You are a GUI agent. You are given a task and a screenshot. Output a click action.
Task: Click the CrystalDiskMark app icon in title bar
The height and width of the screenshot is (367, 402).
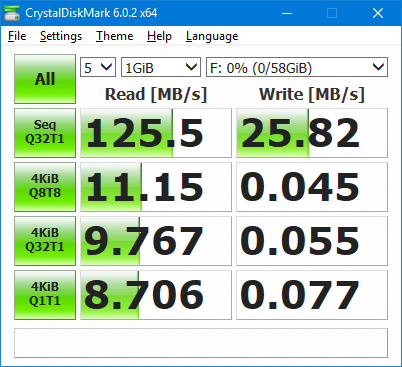click(12, 13)
